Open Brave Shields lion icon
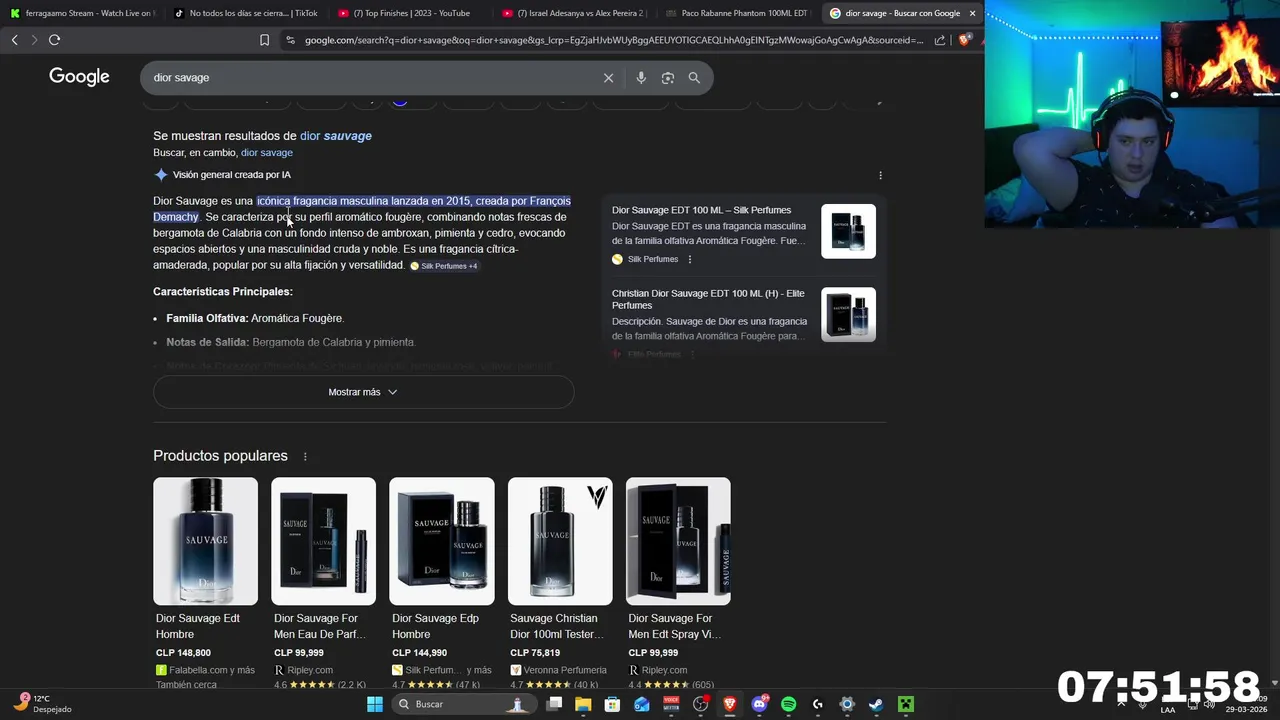The height and width of the screenshot is (720, 1280). pyautogui.click(x=964, y=40)
